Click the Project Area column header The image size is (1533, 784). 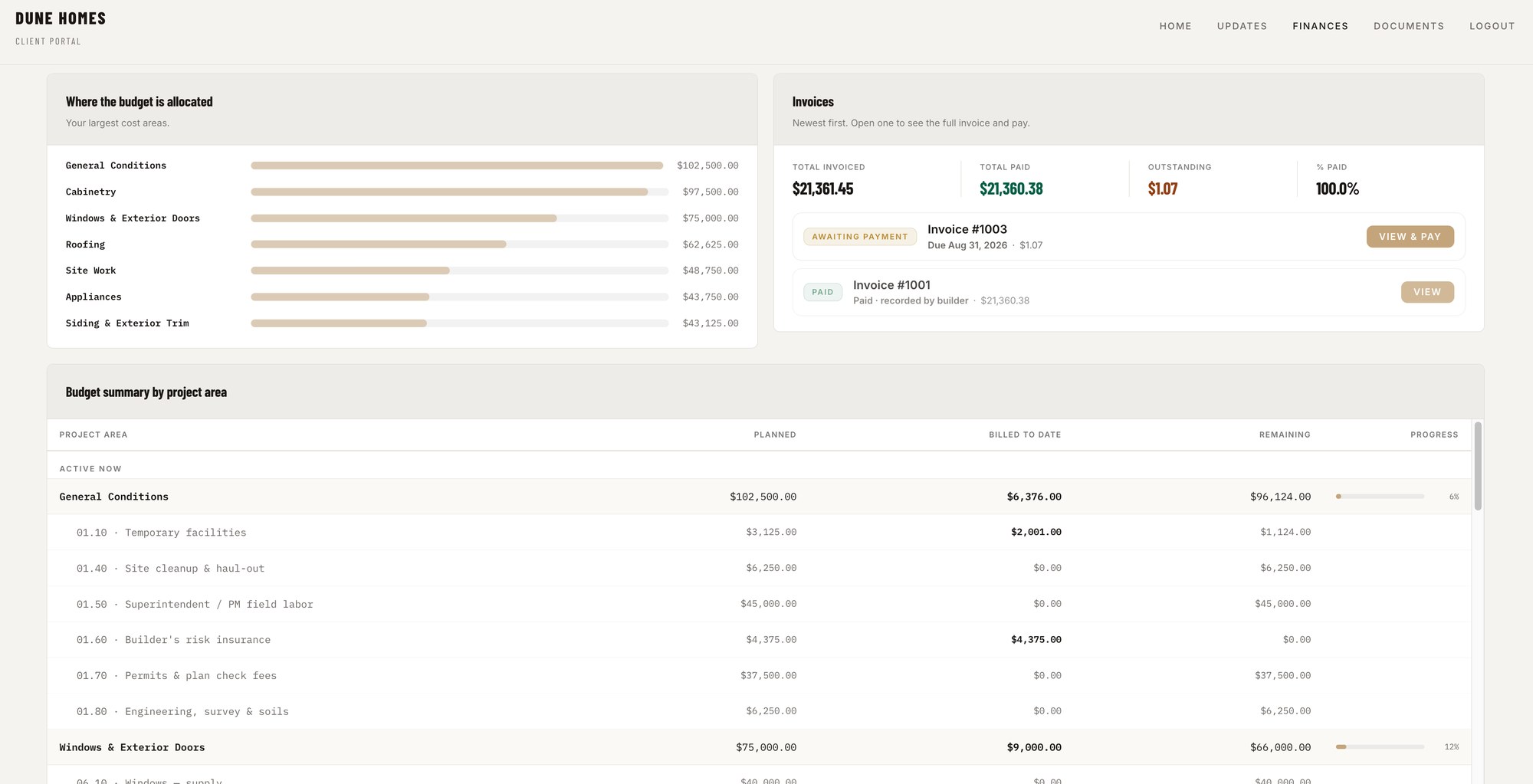[x=94, y=435]
